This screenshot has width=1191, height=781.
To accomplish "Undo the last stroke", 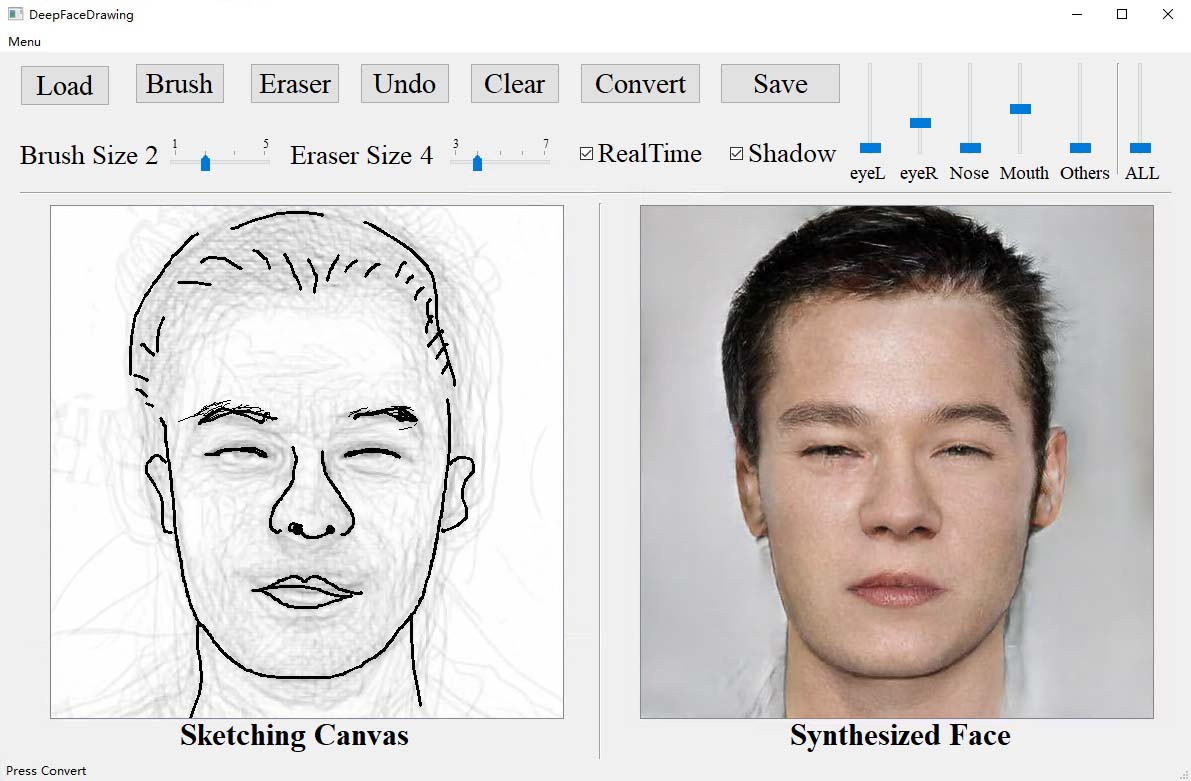I will coord(404,84).
